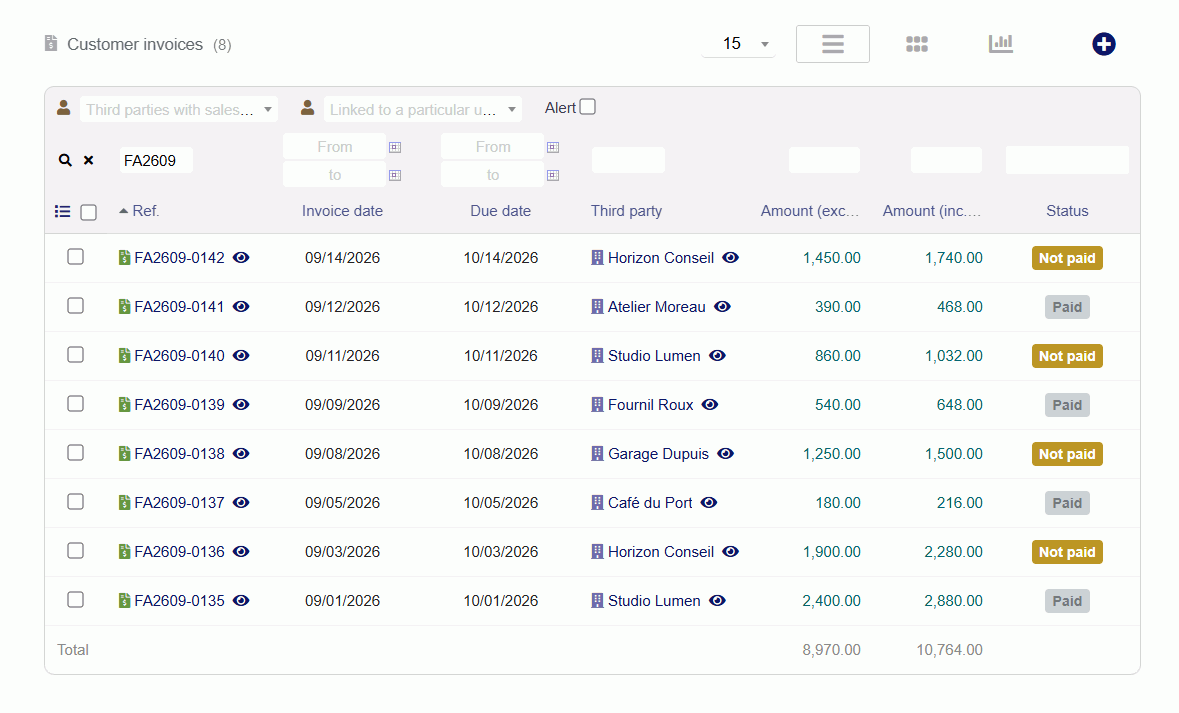
Task: Open calendar for Due date From
Action: tap(553, 147)
